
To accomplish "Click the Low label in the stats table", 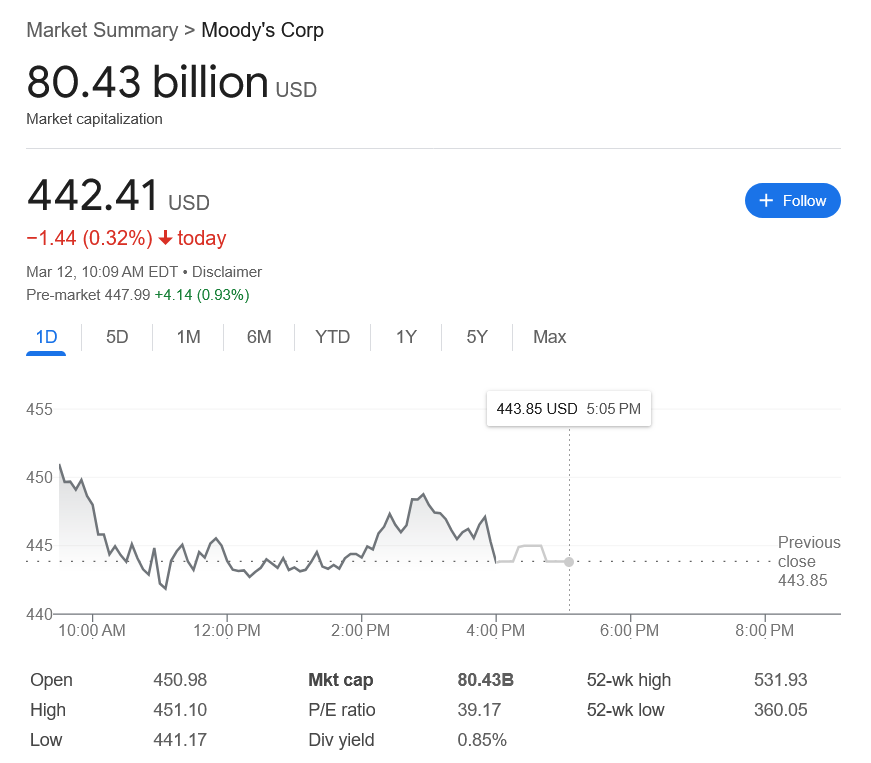I will 46,740.
